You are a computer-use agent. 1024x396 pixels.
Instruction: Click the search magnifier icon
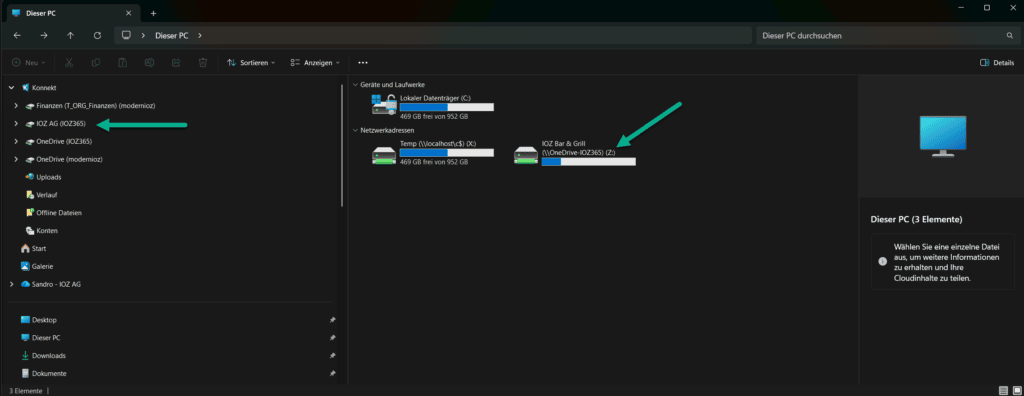(x=1009, y=36)
